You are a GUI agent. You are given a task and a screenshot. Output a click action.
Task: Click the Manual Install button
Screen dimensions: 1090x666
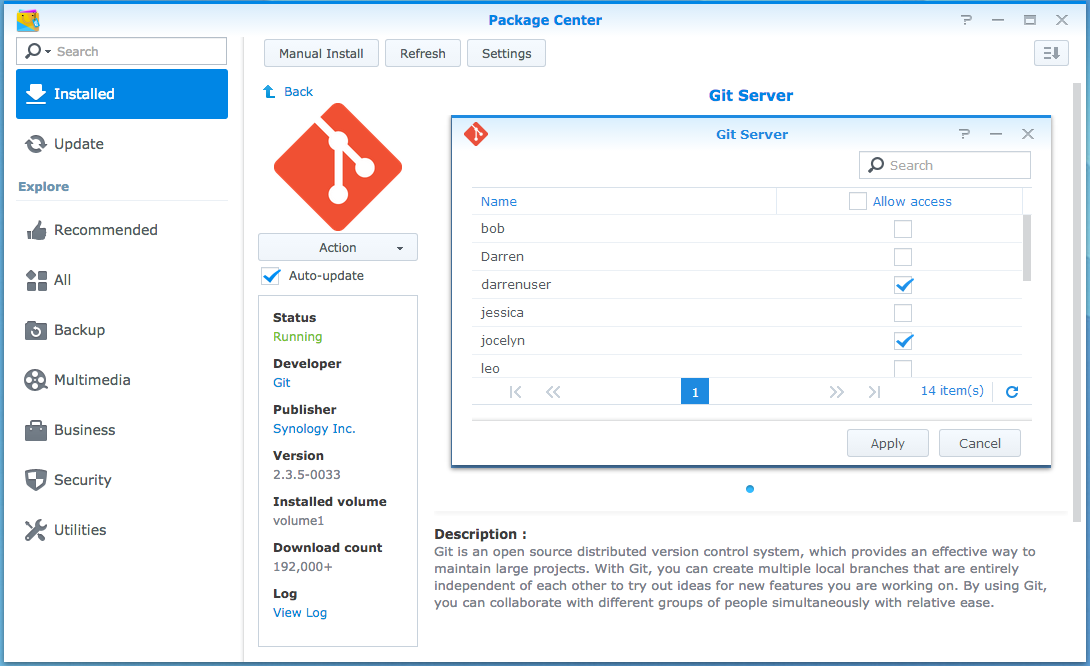(321, 54)
